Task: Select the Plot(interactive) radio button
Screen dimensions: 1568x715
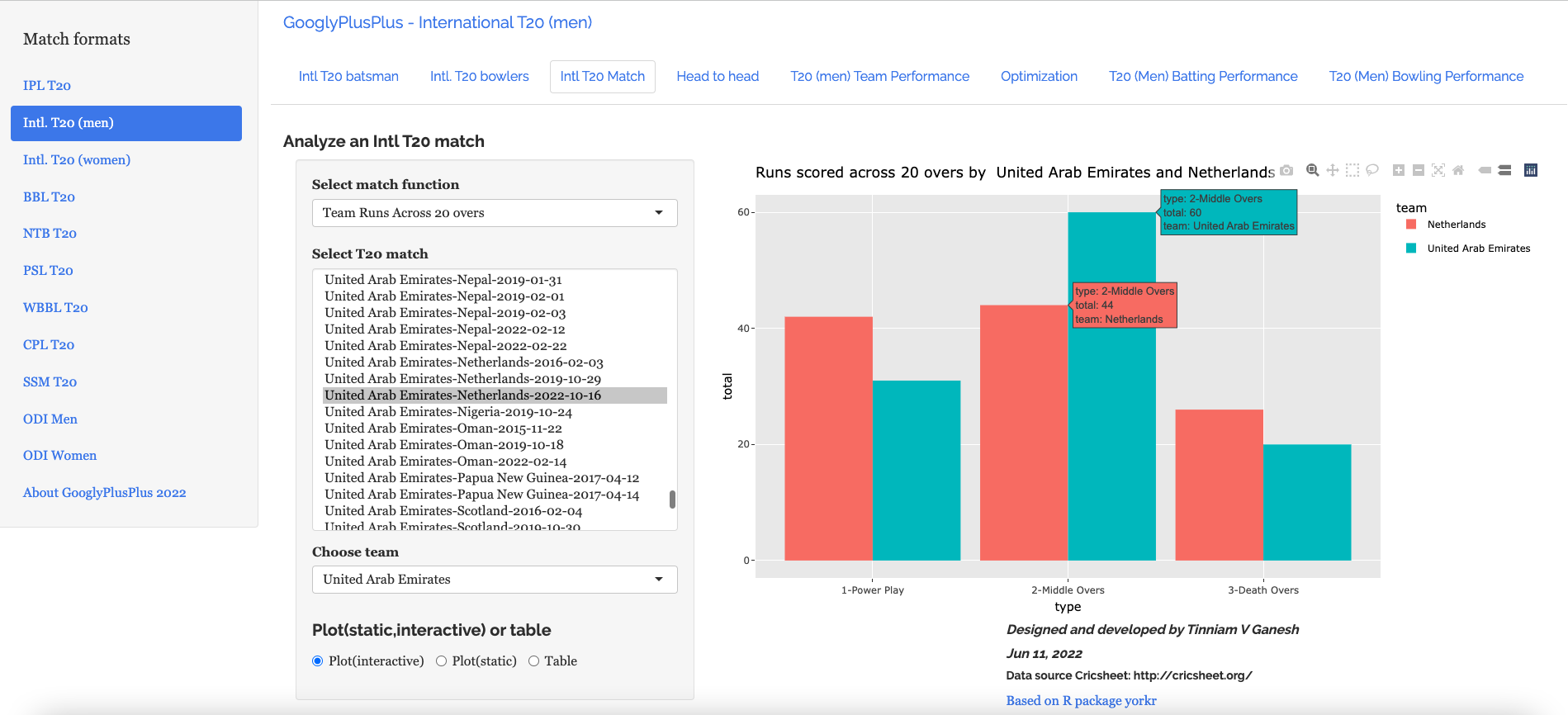Action: click(318, 661)
